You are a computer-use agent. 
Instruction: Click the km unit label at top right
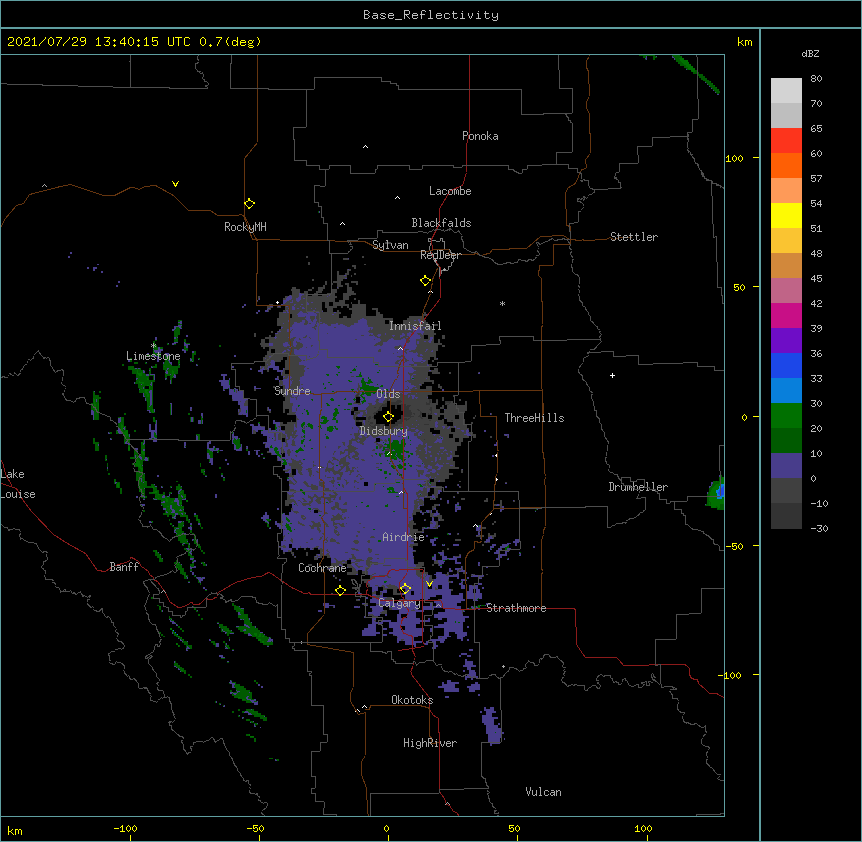point(744,42)
